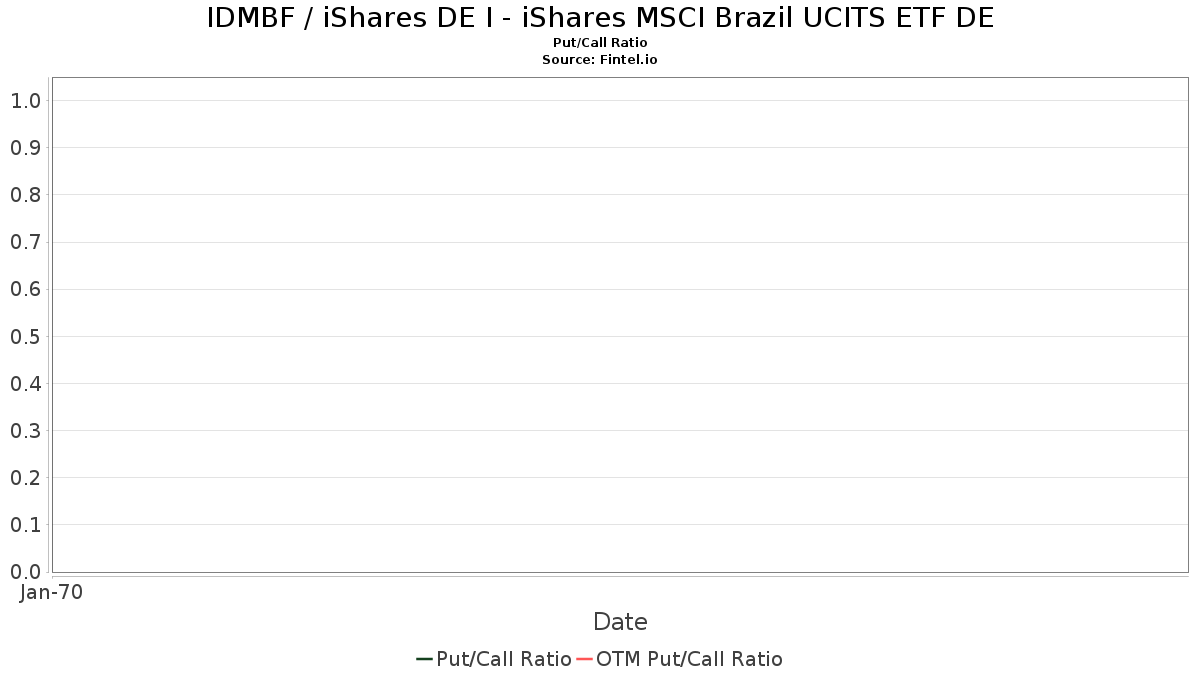The height and width of the screenshot is (675, 1200).
Task: Click the 0.0 y-axis tick label
Action: click(x=25, y=572)
